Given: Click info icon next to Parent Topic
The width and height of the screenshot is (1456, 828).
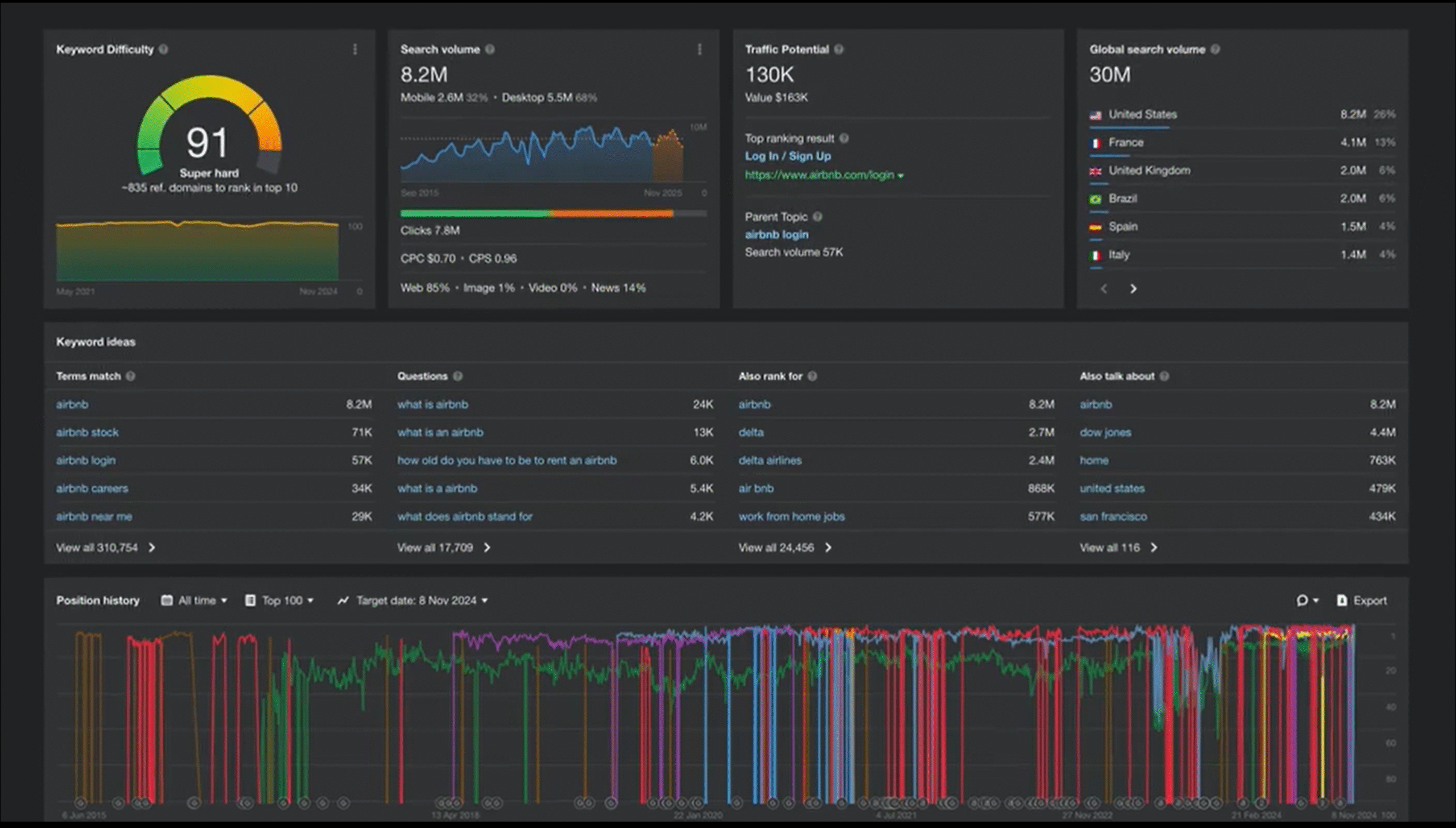Looking at the screenshot, I should click(x=817, y=217).
